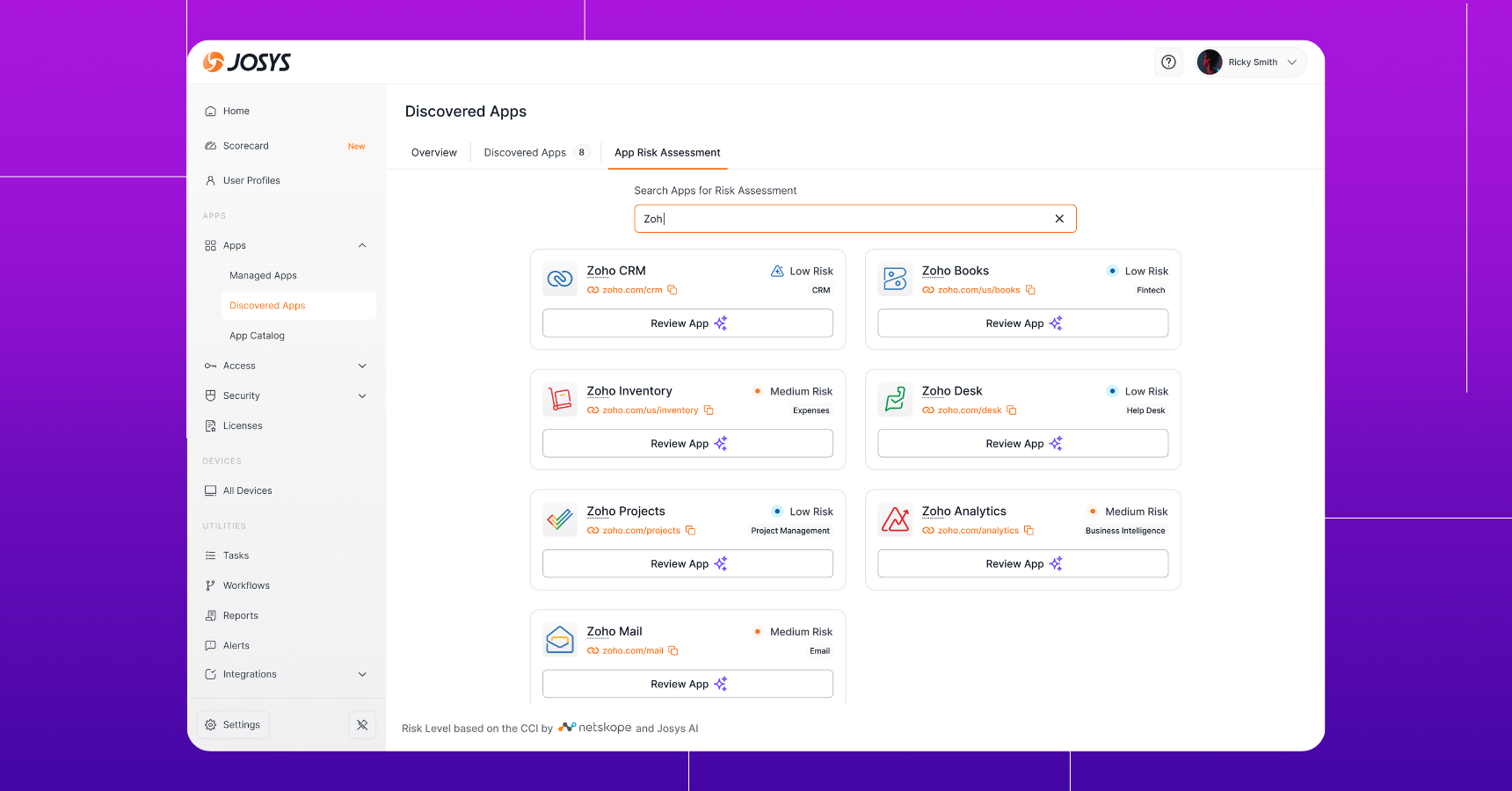Screen dimensions: 1512x791
Task: Copy the zoho.com/us/inventory link
Action: point(709,410)
